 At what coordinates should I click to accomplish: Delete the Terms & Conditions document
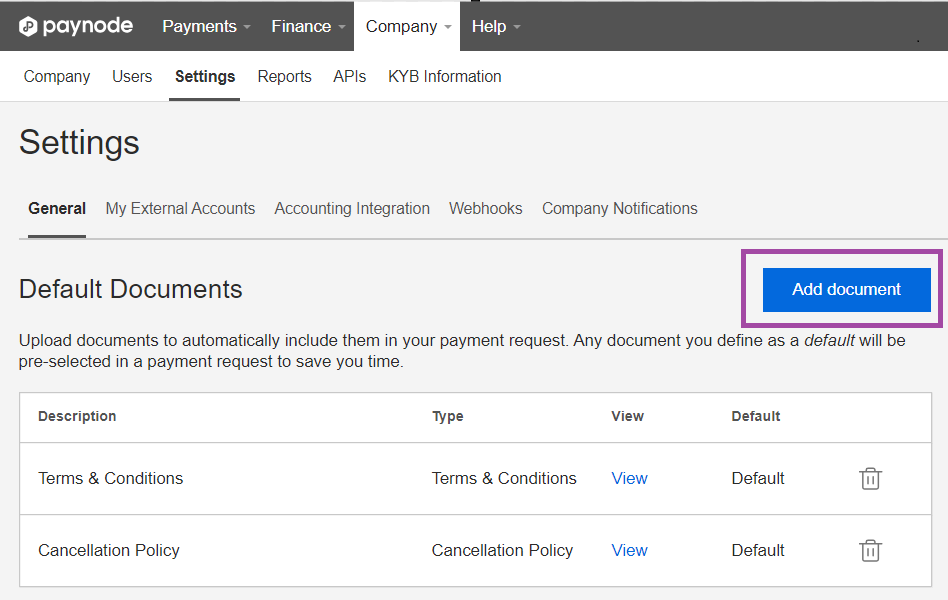(870, 479)
